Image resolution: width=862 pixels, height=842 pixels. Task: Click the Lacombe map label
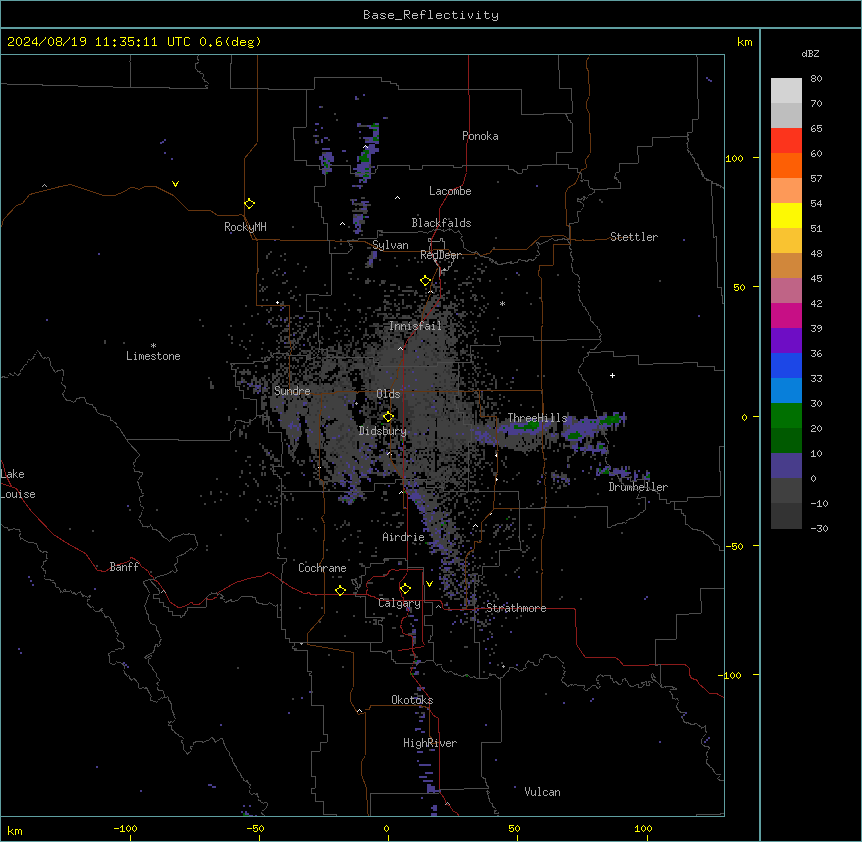(x=450, y=191)
